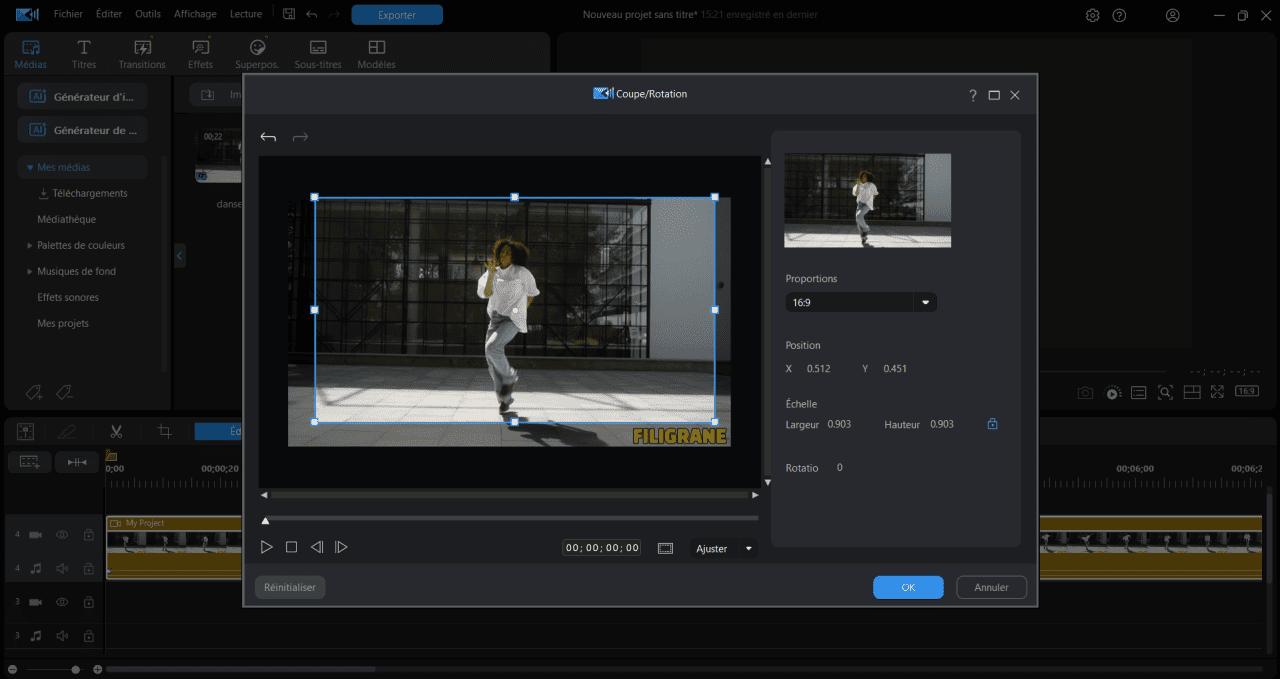Open the Ajuster zoom dropdown

click(x=722, y=548)
